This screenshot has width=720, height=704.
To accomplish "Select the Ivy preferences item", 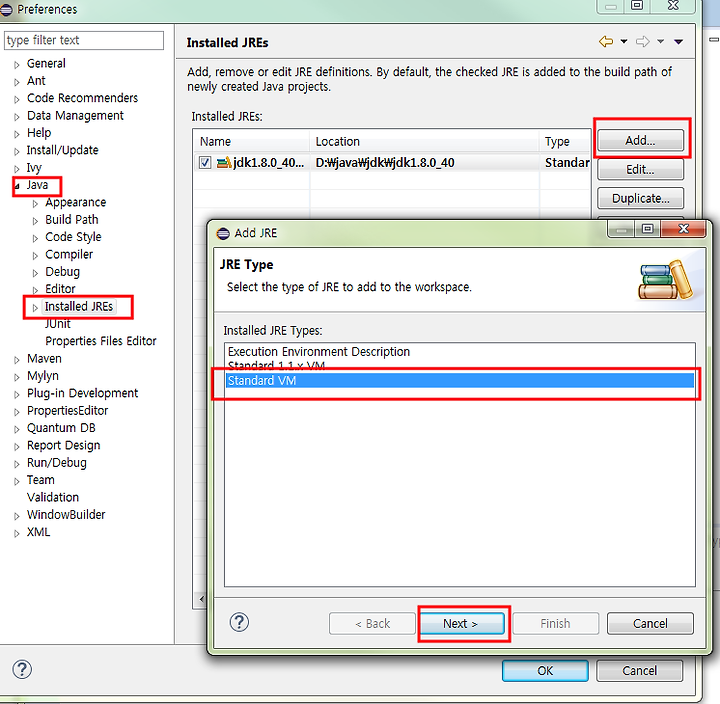I will [34, 168].
